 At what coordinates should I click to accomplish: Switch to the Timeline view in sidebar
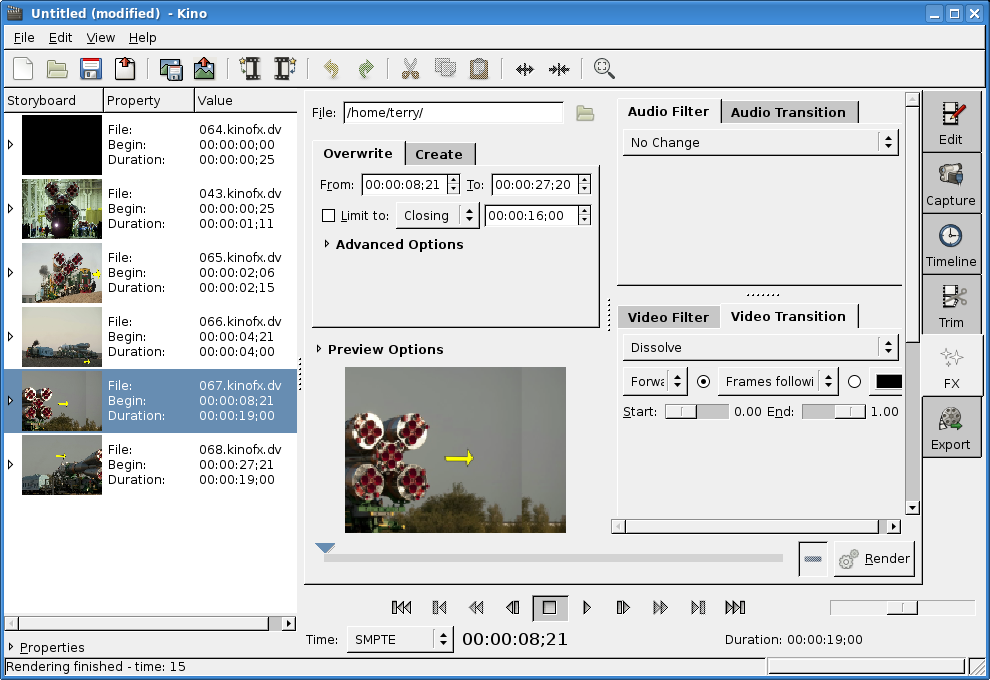pos(950,244)
